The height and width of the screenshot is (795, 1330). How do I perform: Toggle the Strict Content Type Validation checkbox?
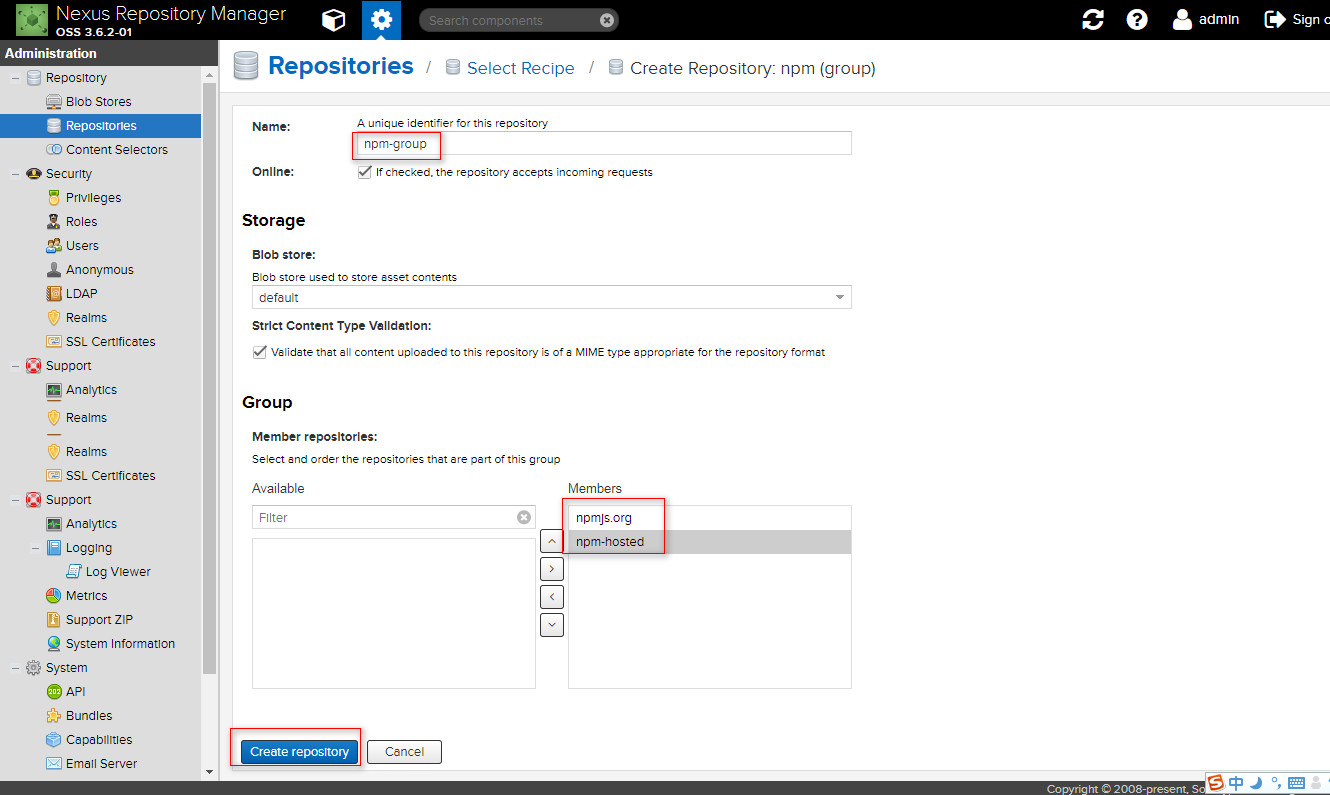[x=260, y=352]
